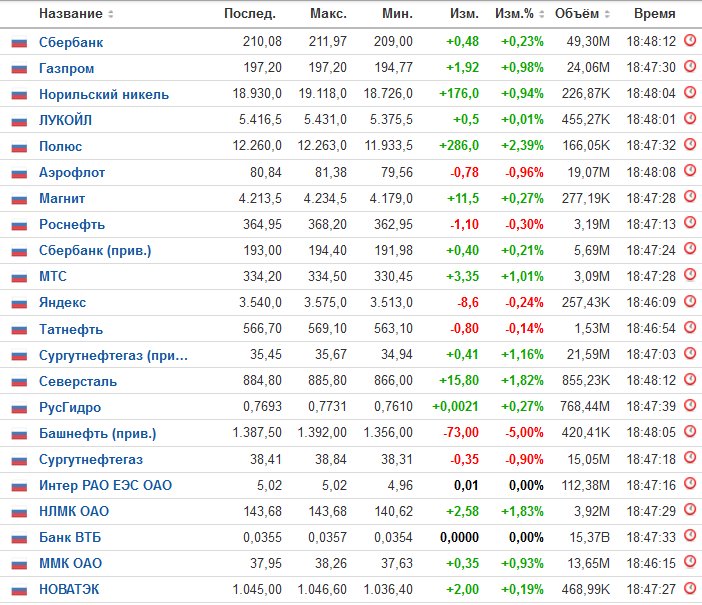
Task: Open the Газпром stock link
Action: tap(67, 69)
